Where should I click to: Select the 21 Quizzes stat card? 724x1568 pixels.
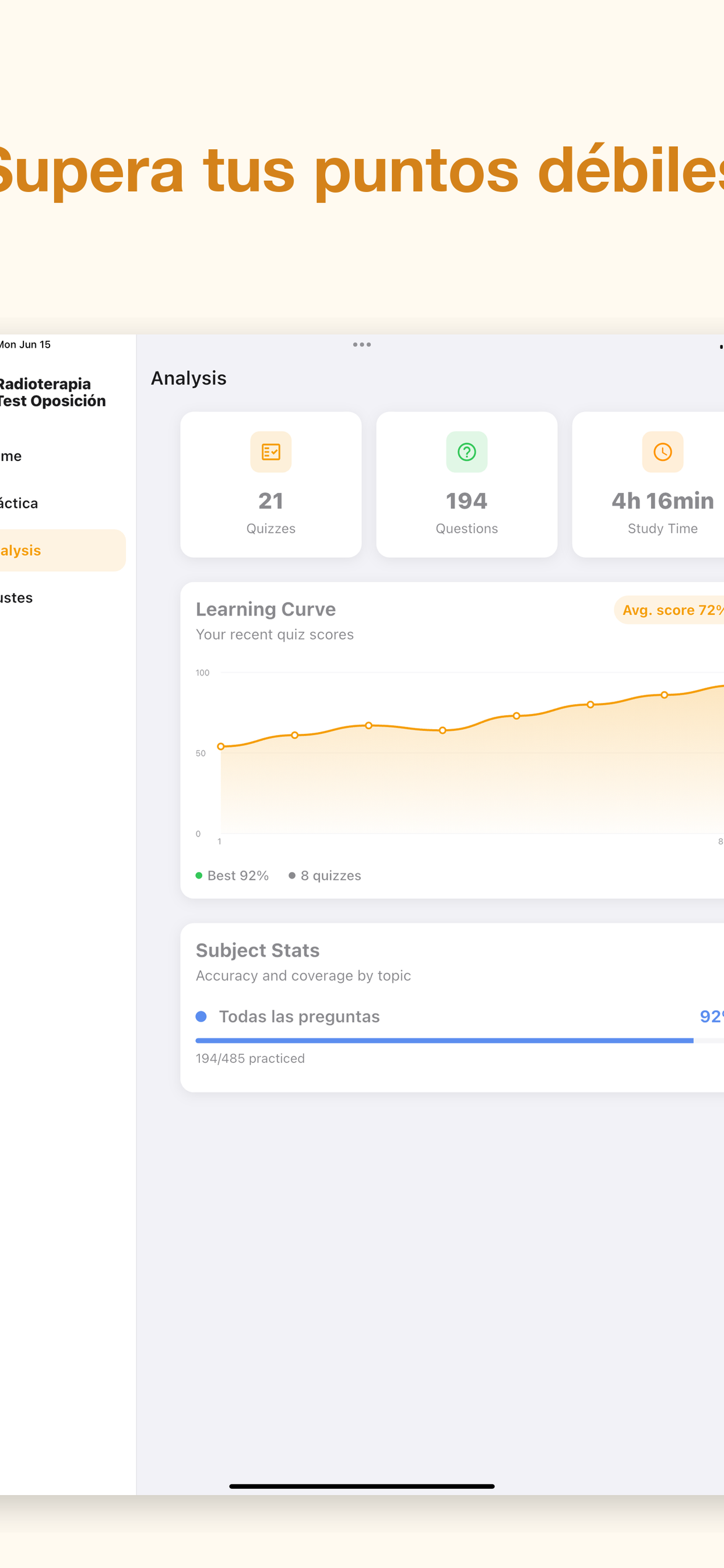(x=270, y=485)
